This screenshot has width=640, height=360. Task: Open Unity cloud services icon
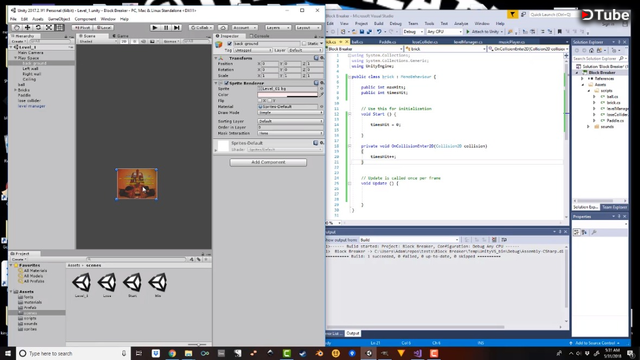[x=223, y=27]
